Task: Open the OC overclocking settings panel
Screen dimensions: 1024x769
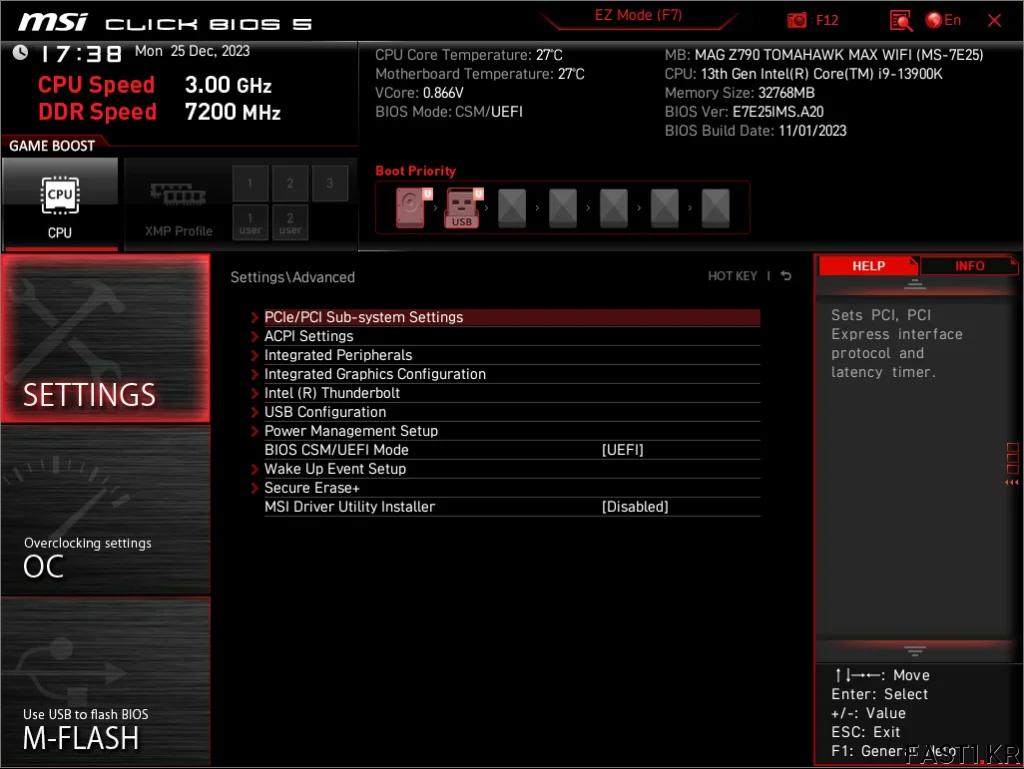Action: tap(105, 510)
